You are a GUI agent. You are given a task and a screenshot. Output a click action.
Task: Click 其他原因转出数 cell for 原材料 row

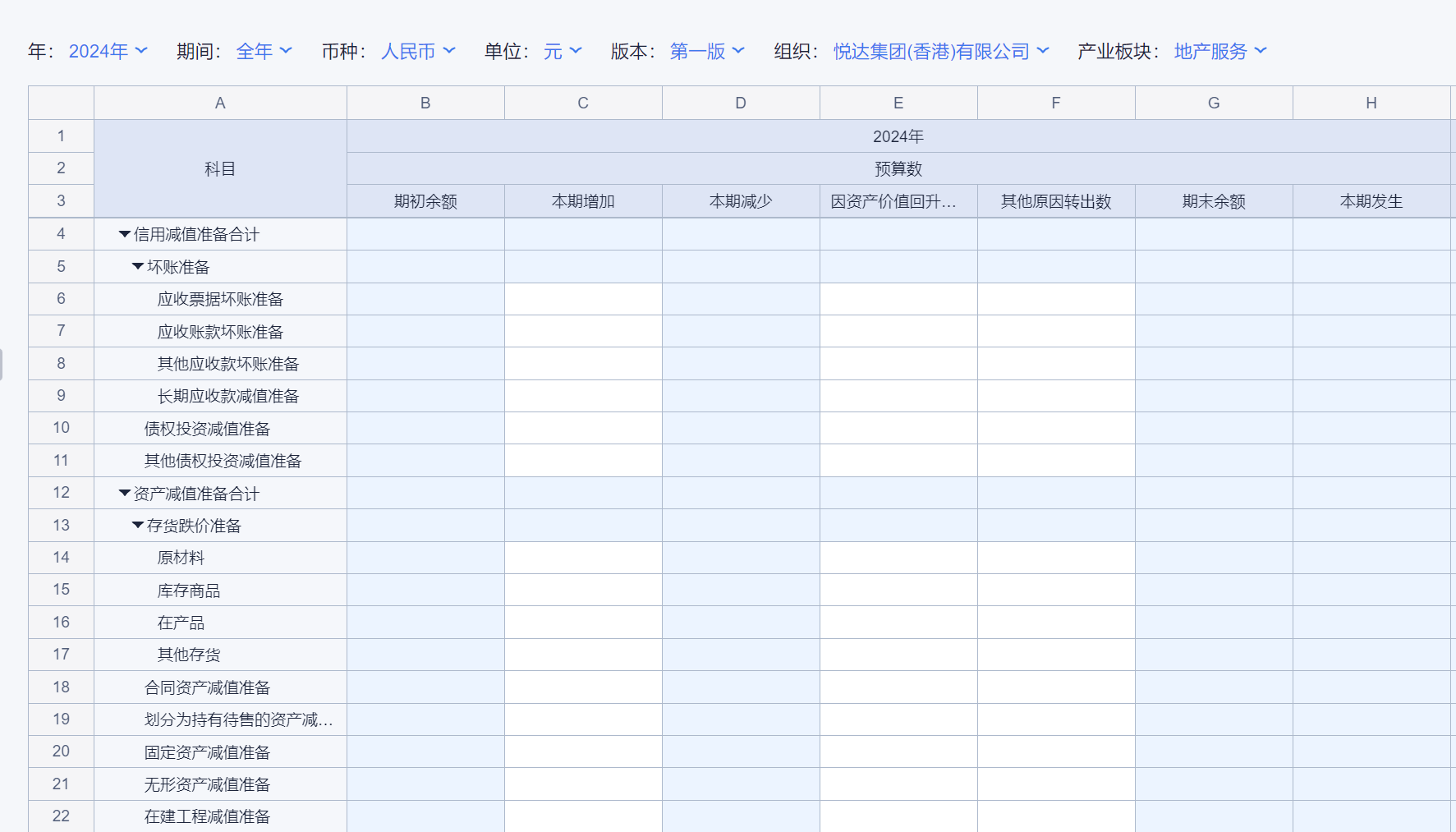point(1056,558)
